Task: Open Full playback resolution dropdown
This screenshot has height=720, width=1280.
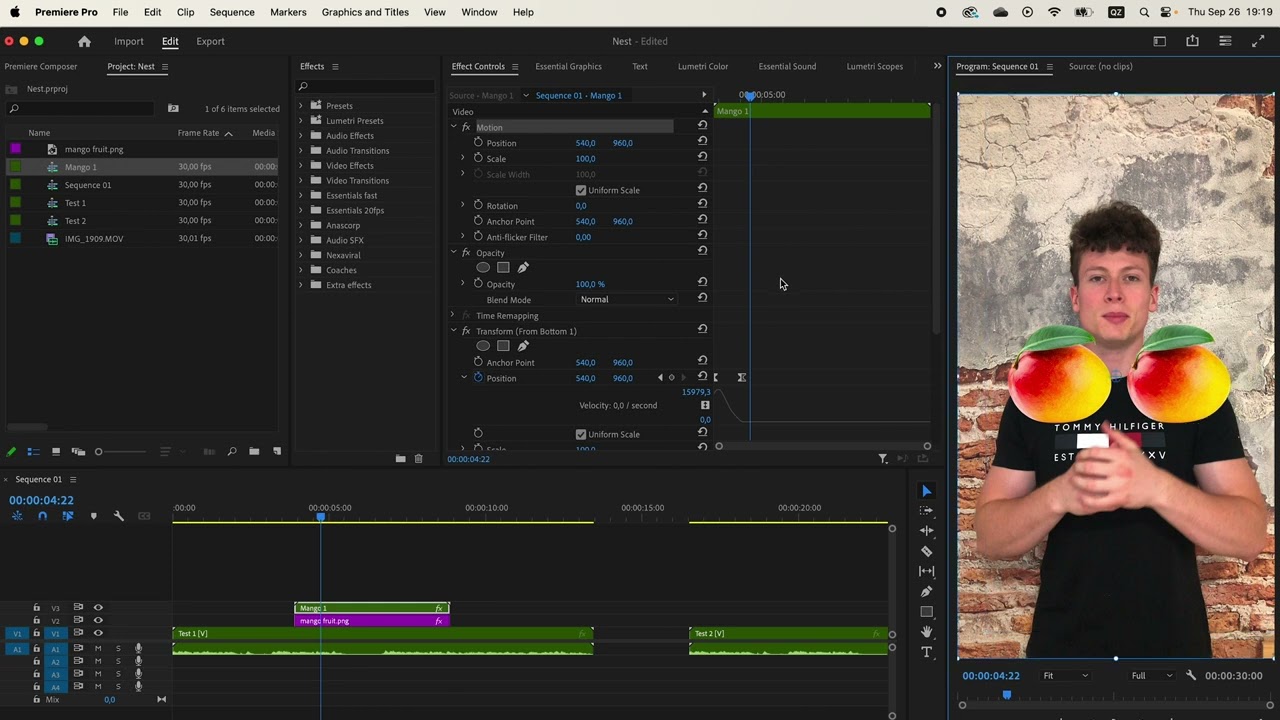Action: click(x=1151, y=676)
